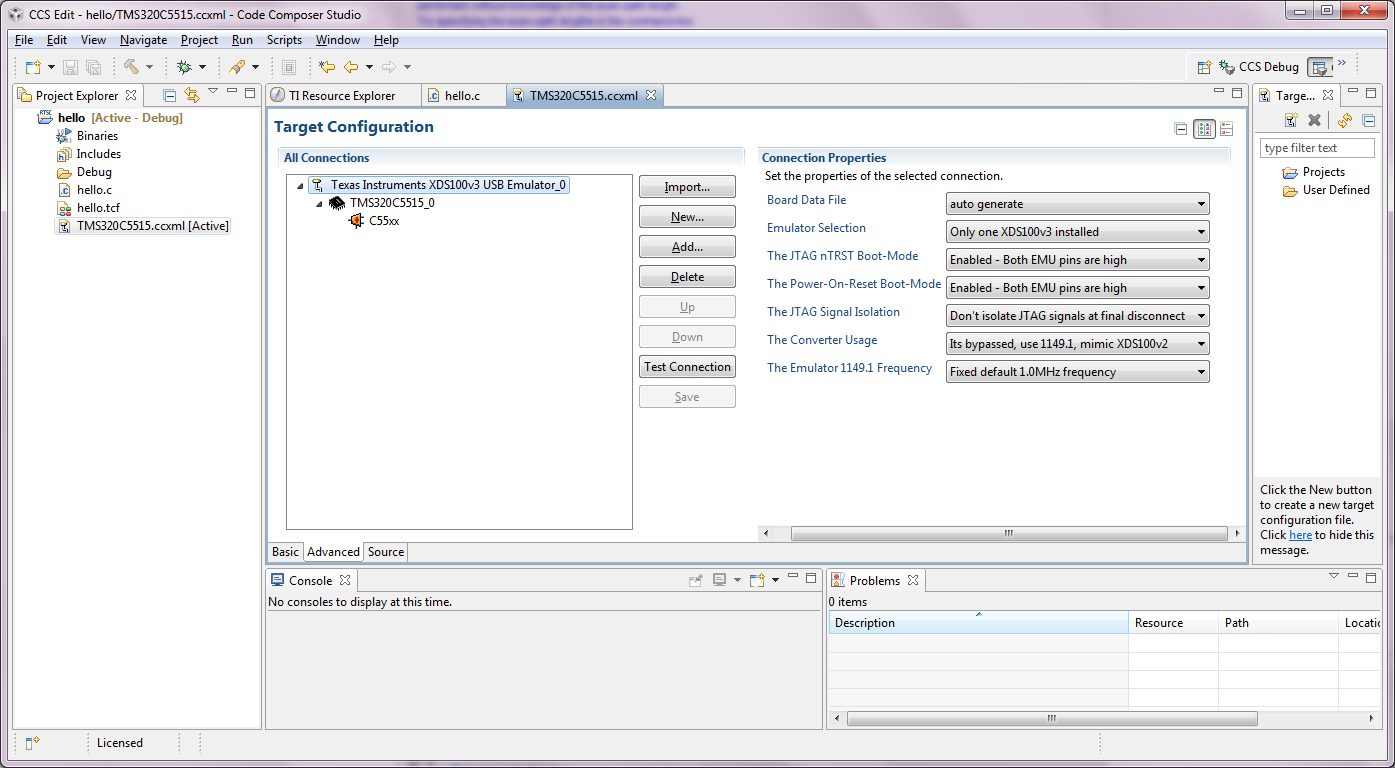Collapse the XDS100v3 USB Emulator tree node
This screenshot has height=768, width=1395.
[x=300, y=186]
